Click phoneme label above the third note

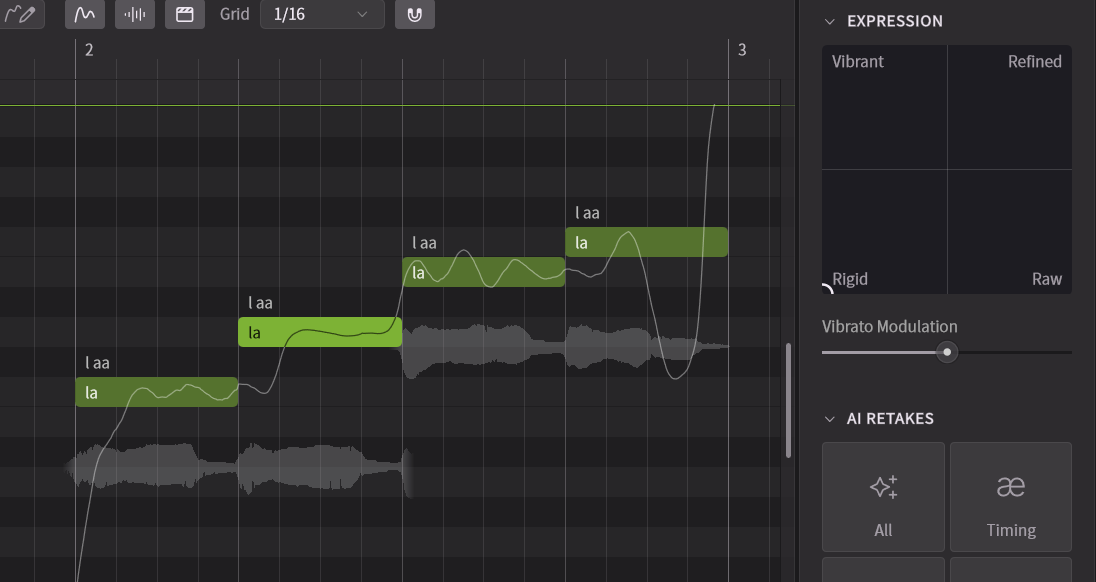(x=424, y=242)
